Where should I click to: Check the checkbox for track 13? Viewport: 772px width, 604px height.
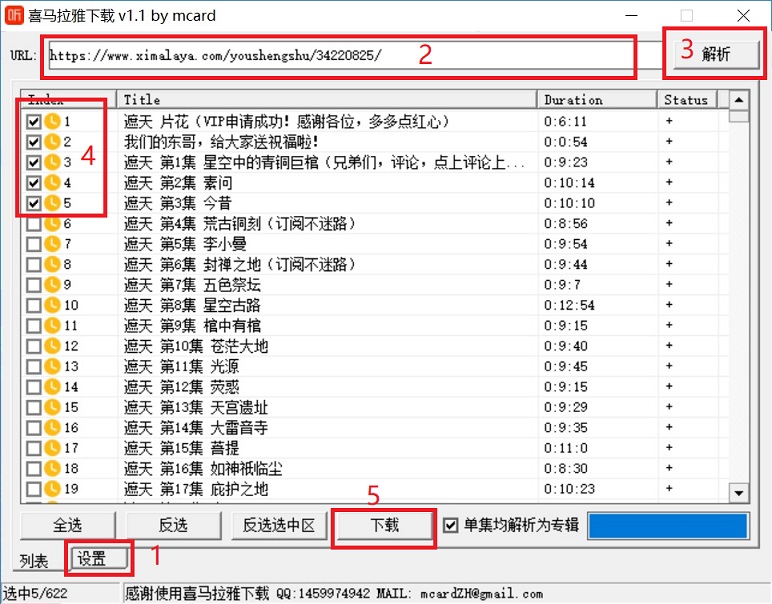33,367
